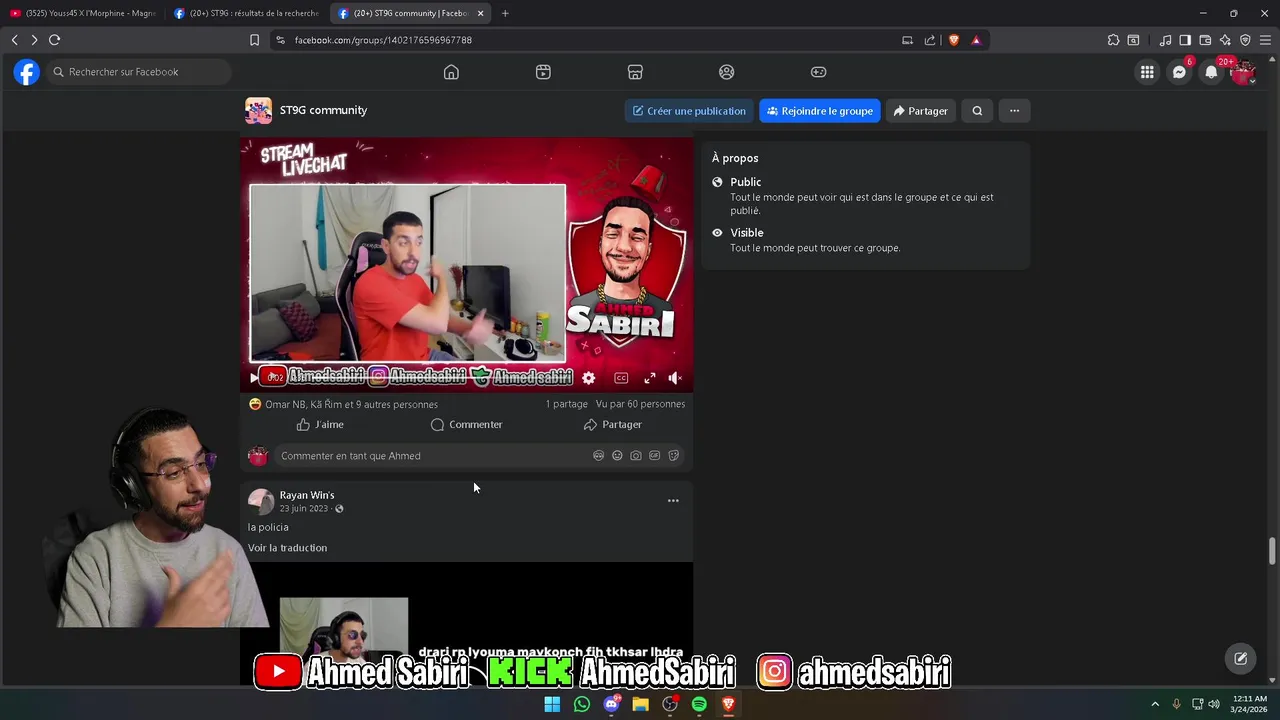Switch to the Youss45 X l'Morphine tab
The image size is (1280, 720).
[x=82, y=13]
